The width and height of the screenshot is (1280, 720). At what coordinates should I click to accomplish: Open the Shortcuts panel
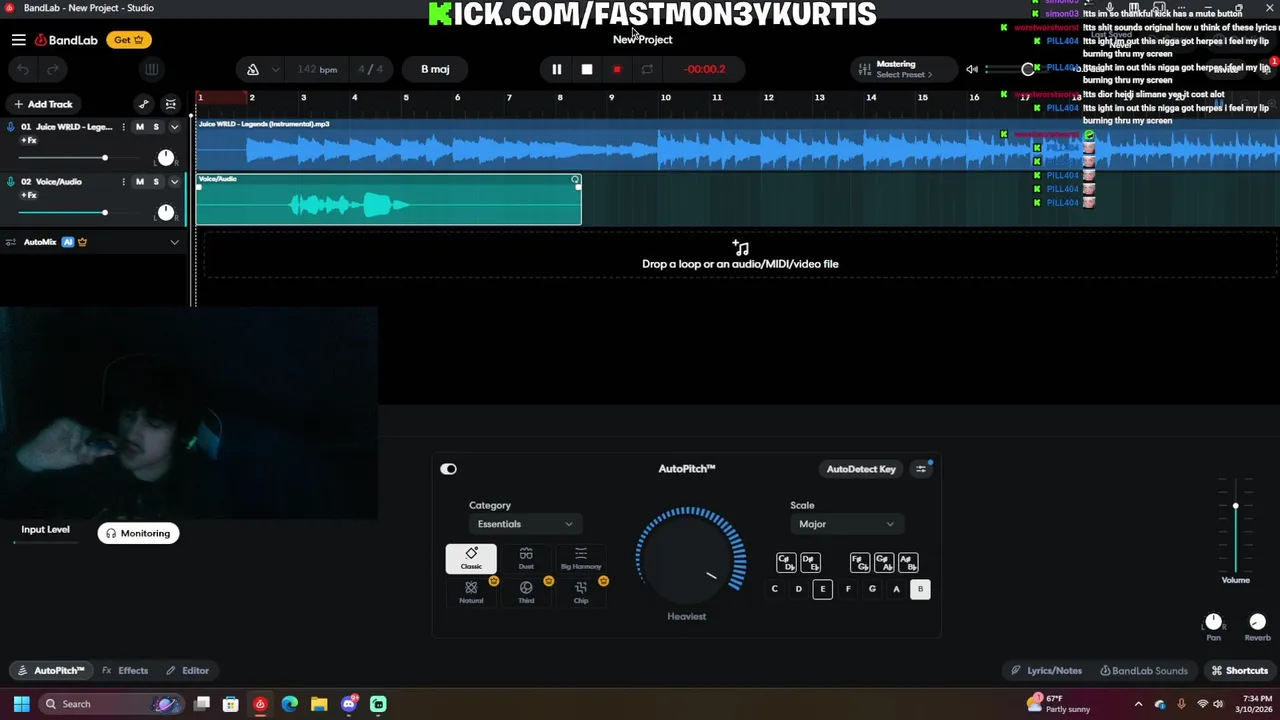coord(1240,671)
